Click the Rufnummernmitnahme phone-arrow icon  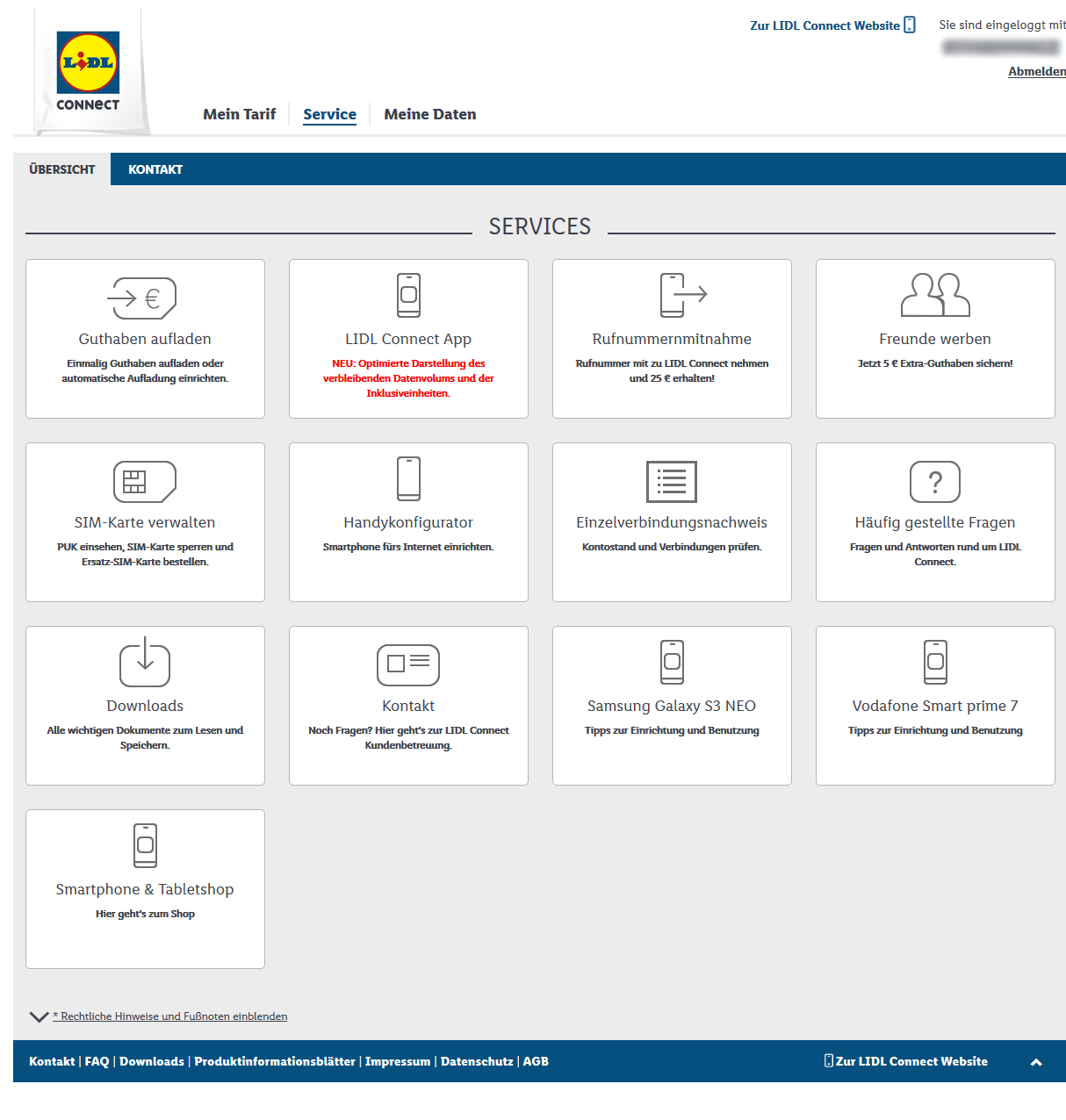coord(683,295)
